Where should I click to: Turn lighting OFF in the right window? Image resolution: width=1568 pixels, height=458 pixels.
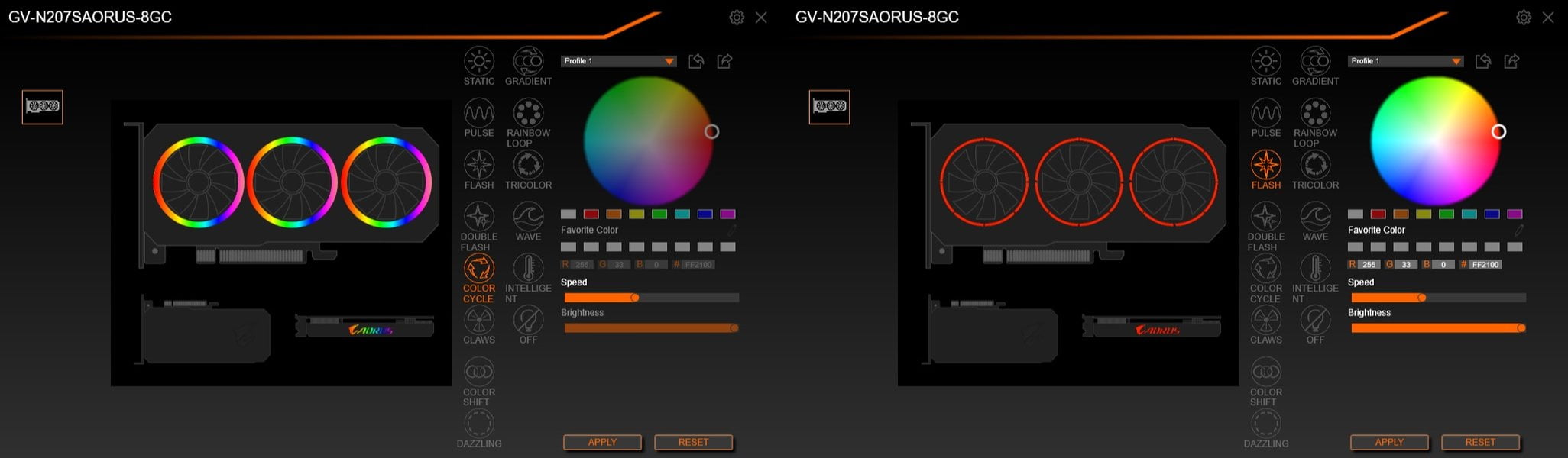pyautogui.click(x=1315, y=320)
